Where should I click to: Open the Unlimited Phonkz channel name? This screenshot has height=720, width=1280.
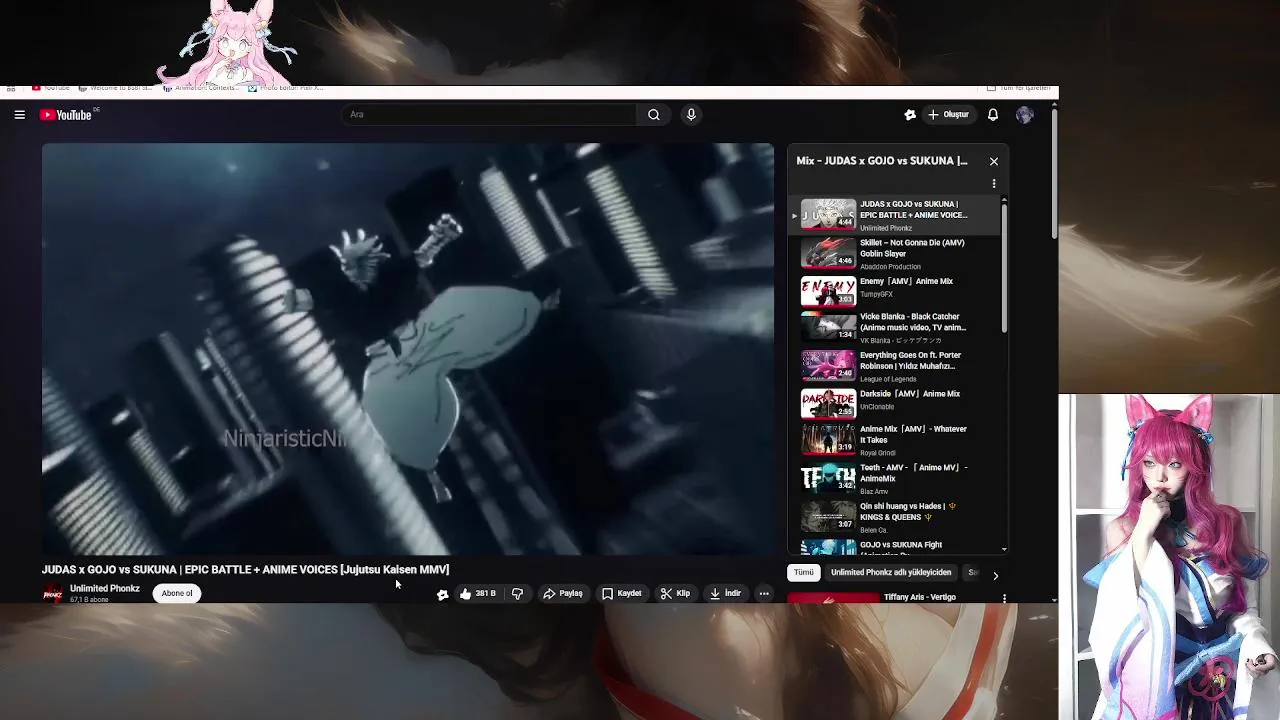(x=105, y=589)
